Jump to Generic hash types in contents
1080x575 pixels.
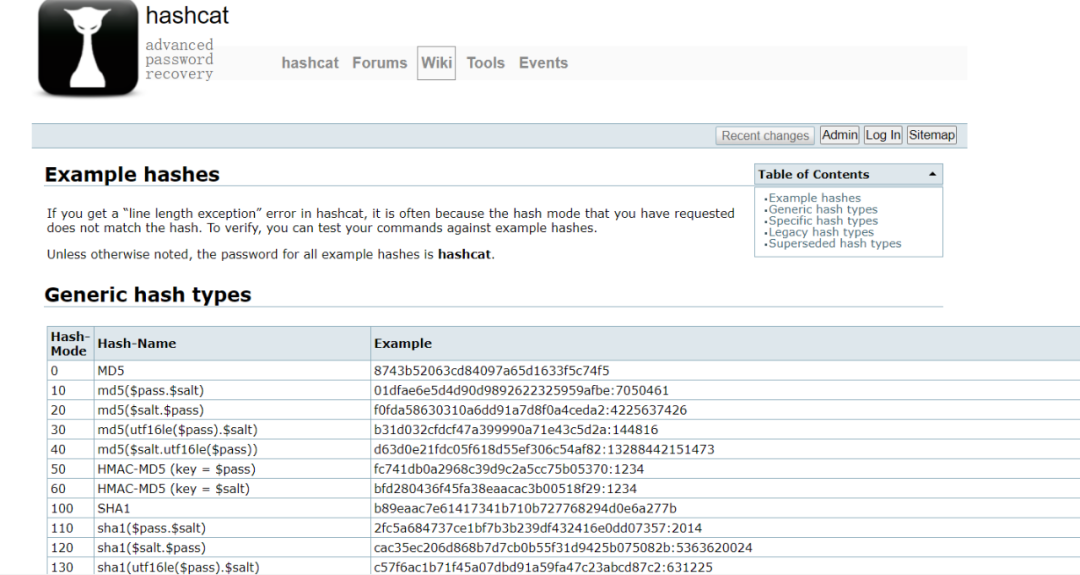click(823, 209)
